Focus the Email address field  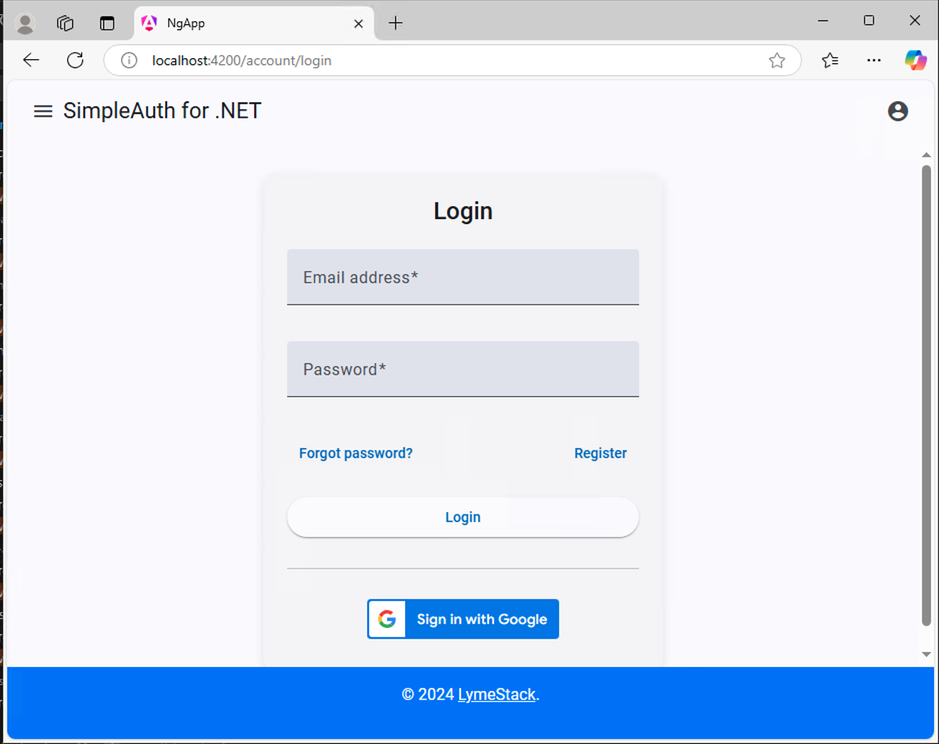pyautogui.click(x=463, y=277)
